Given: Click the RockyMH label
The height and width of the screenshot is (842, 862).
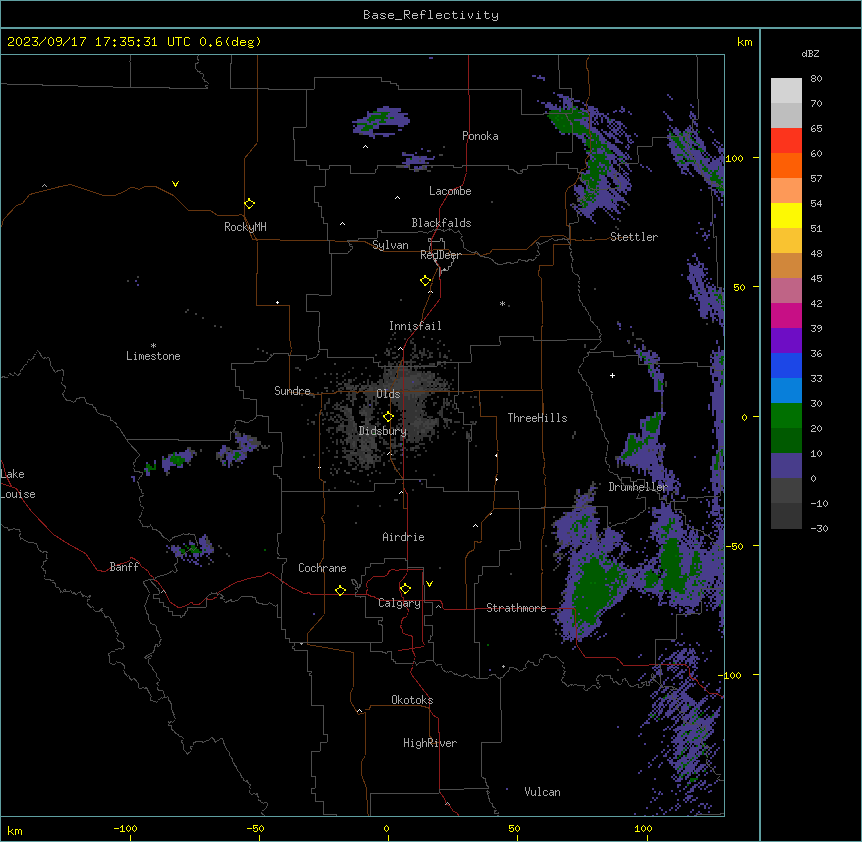Looking at the screenshot, I should click(x=245, y=227).
